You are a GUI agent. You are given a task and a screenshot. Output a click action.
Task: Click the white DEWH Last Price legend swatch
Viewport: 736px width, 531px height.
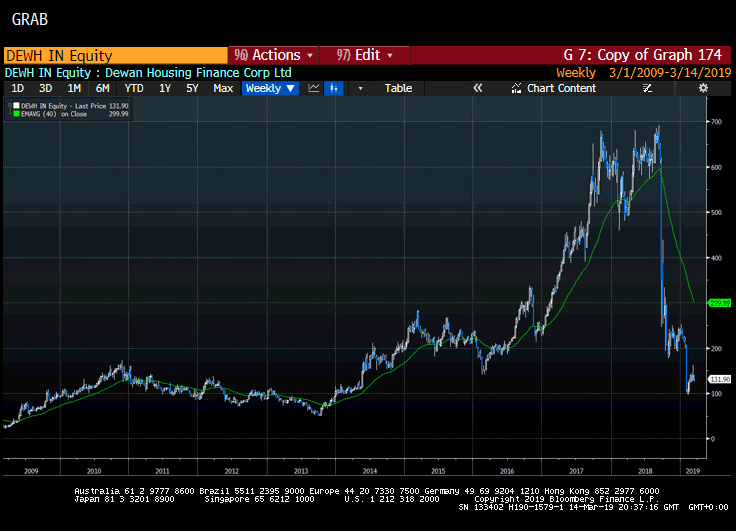pyautogui.click(x=16, y=106)
